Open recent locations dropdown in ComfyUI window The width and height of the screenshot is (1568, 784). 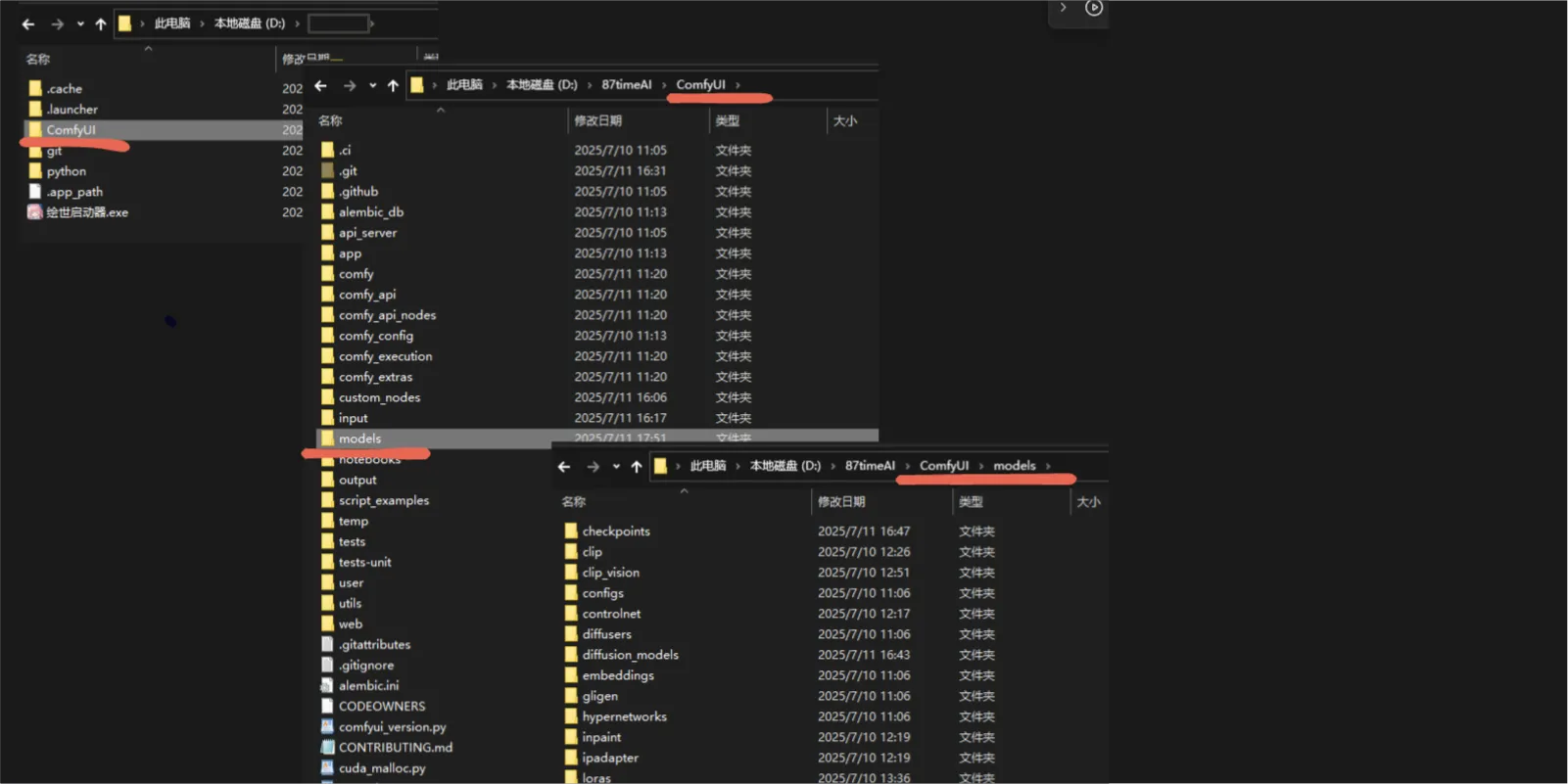click(x=372, y=86)
